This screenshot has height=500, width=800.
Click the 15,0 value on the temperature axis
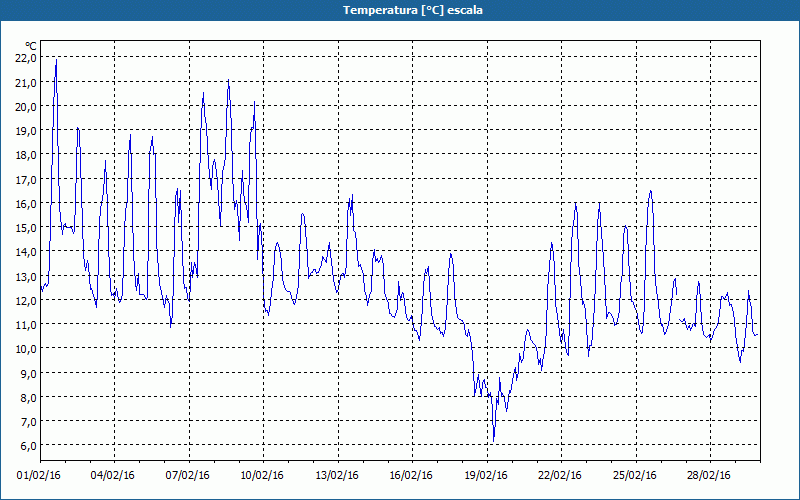pos(26,228)
